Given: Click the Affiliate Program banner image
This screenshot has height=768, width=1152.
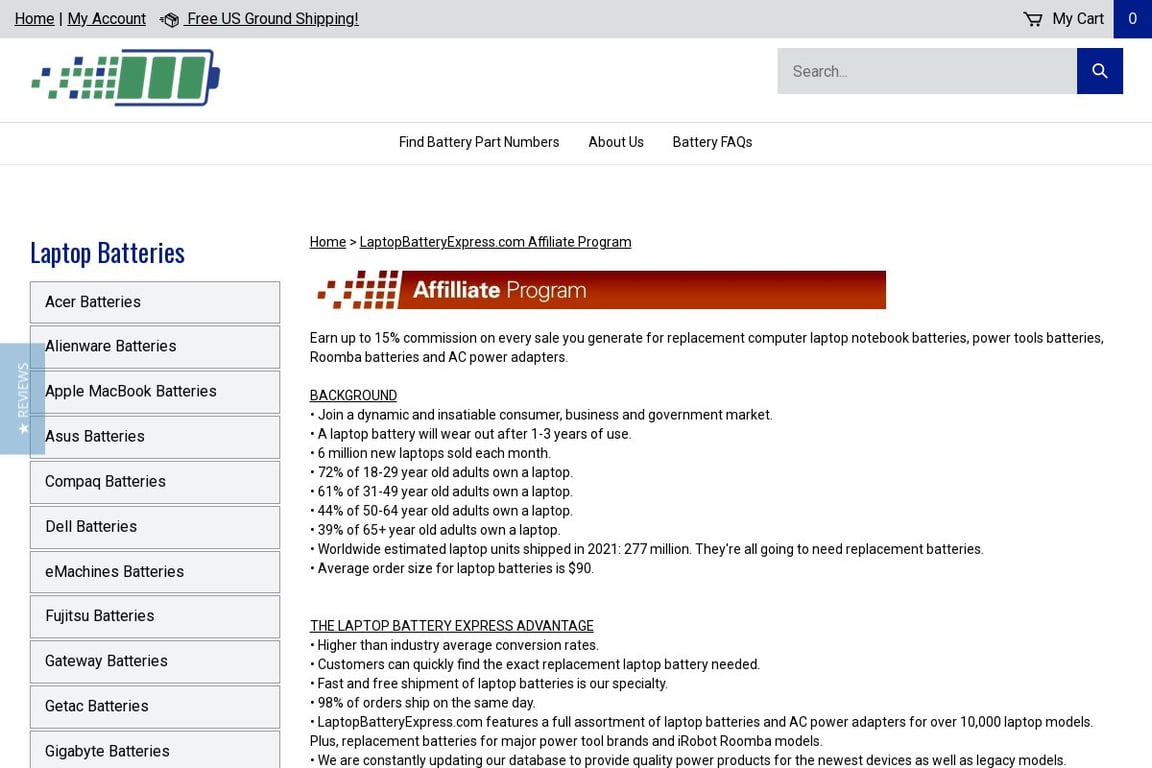Looking at the screenshot, I should coord(598,290).
